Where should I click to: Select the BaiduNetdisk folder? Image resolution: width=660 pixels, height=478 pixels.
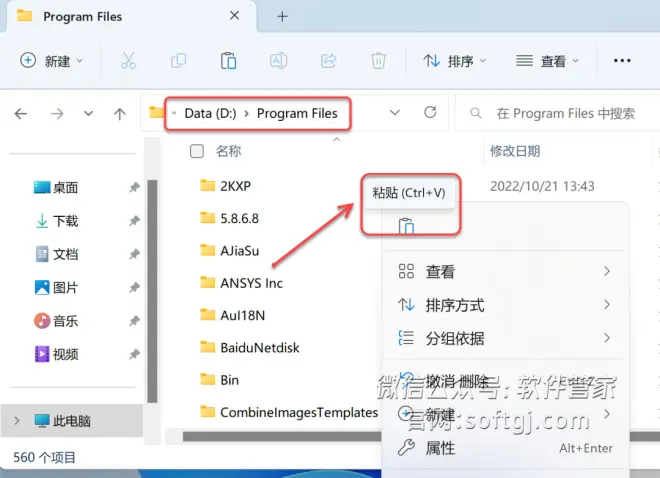click(x=250, y=348)
